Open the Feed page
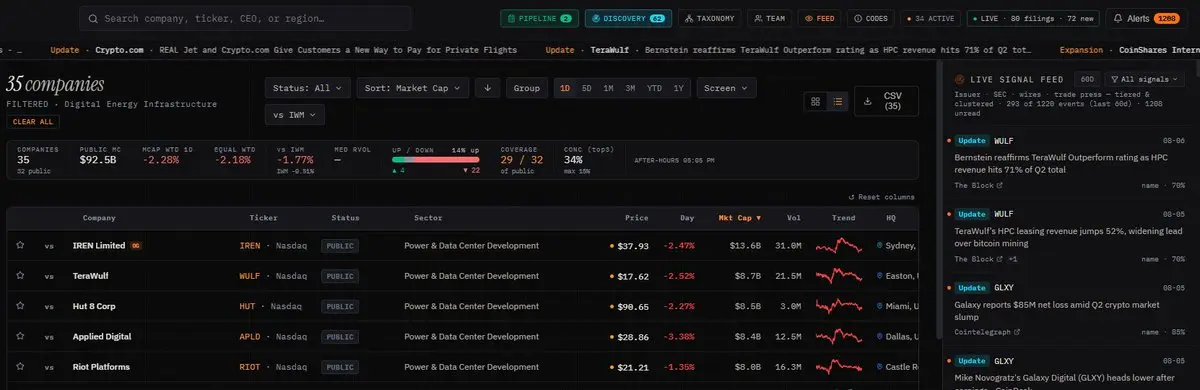 pyautogui.click(x=820, y=18)
